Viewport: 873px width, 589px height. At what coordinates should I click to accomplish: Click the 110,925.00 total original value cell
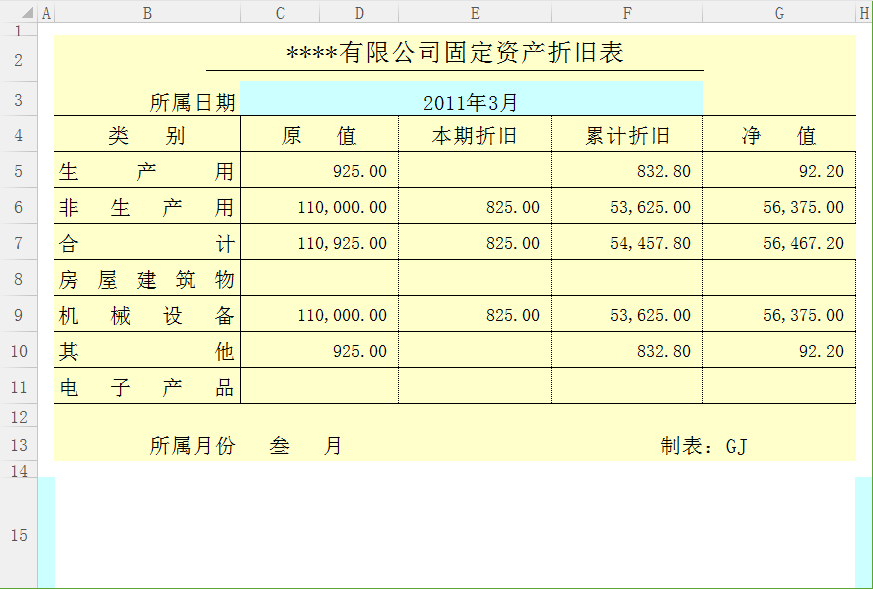point(320,243)
